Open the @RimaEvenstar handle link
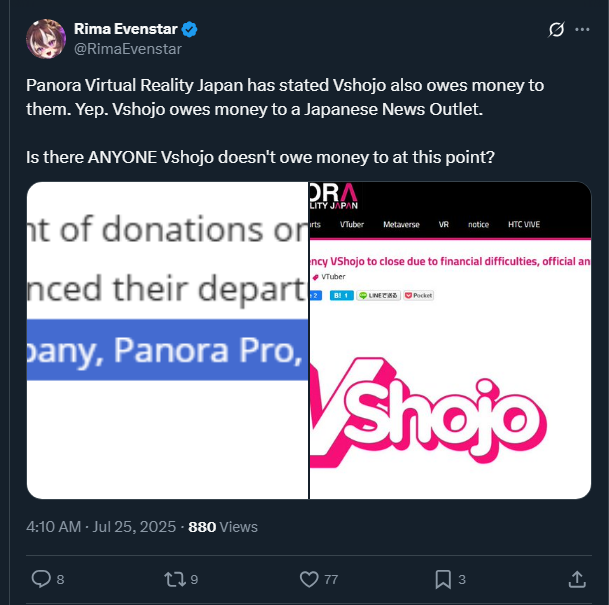The height and width of the screenshot is (605, 609). 128,49
